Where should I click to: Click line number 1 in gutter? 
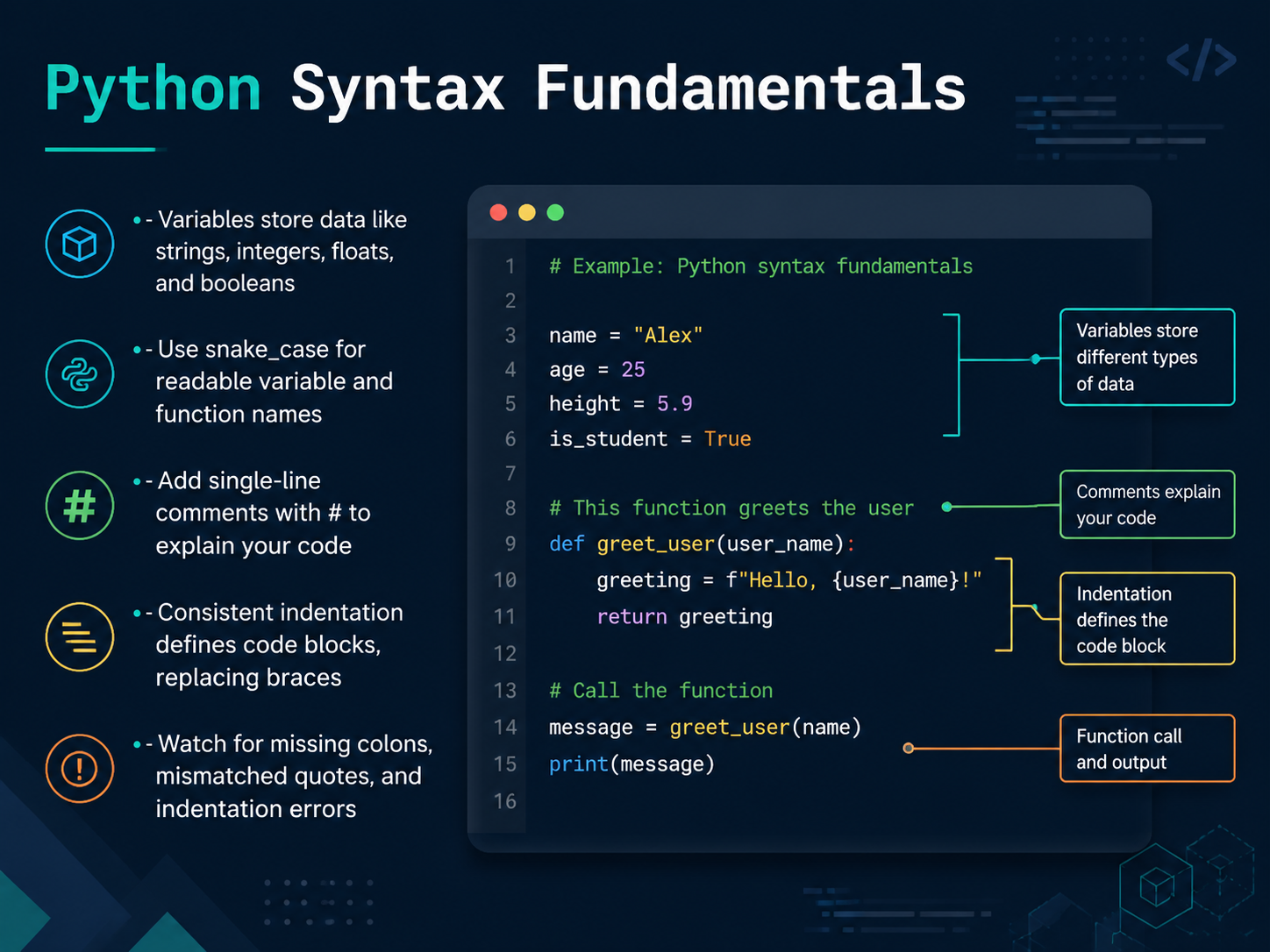[x=510, y=266]
